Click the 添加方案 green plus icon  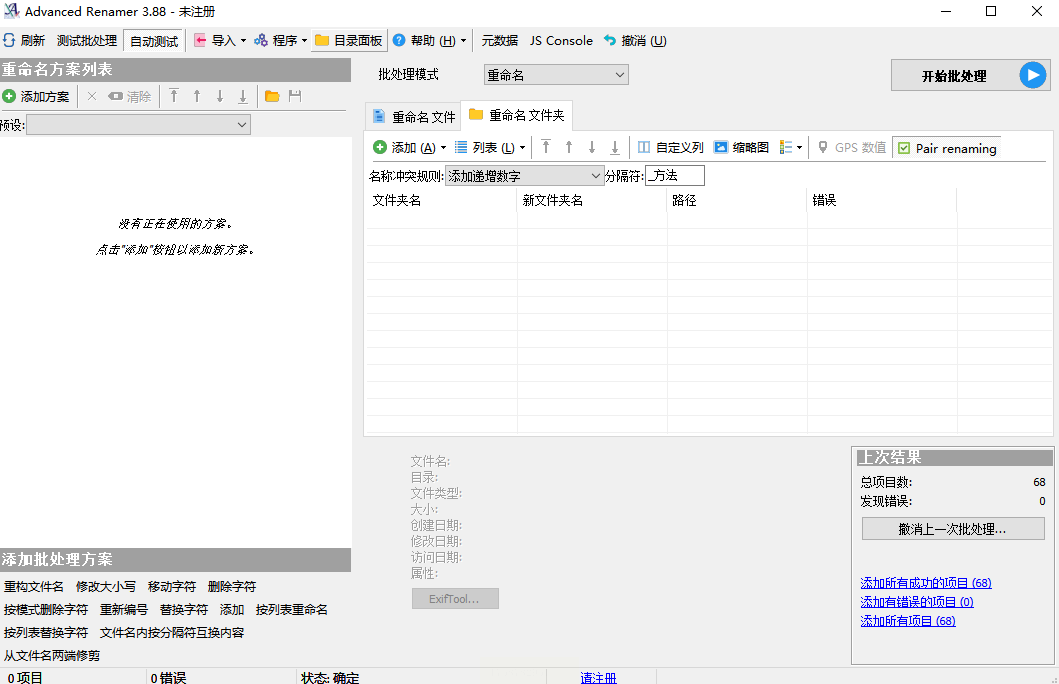9,97
